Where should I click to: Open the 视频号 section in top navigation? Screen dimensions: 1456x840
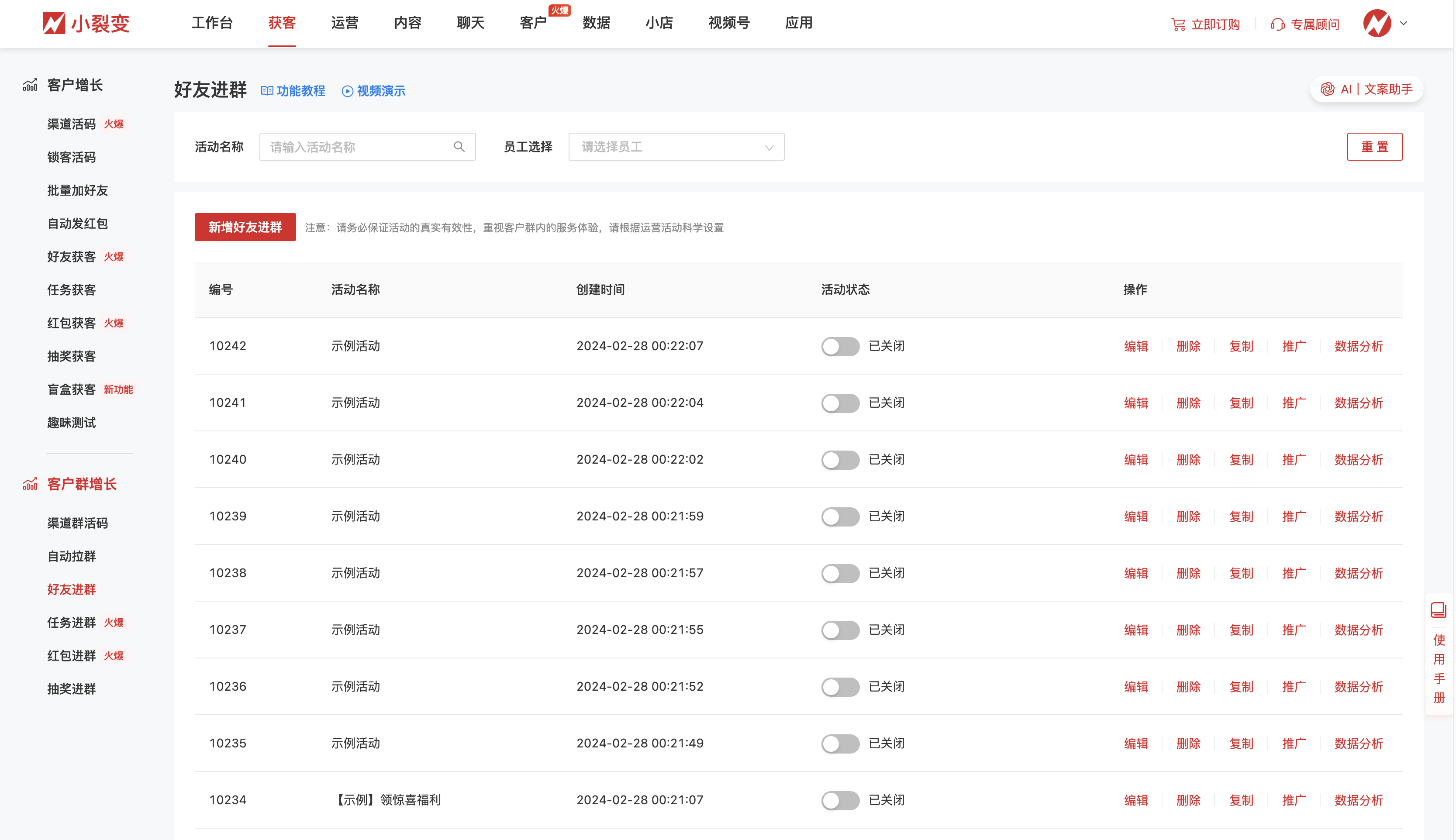pyautogui.click(x=728, y=23)
